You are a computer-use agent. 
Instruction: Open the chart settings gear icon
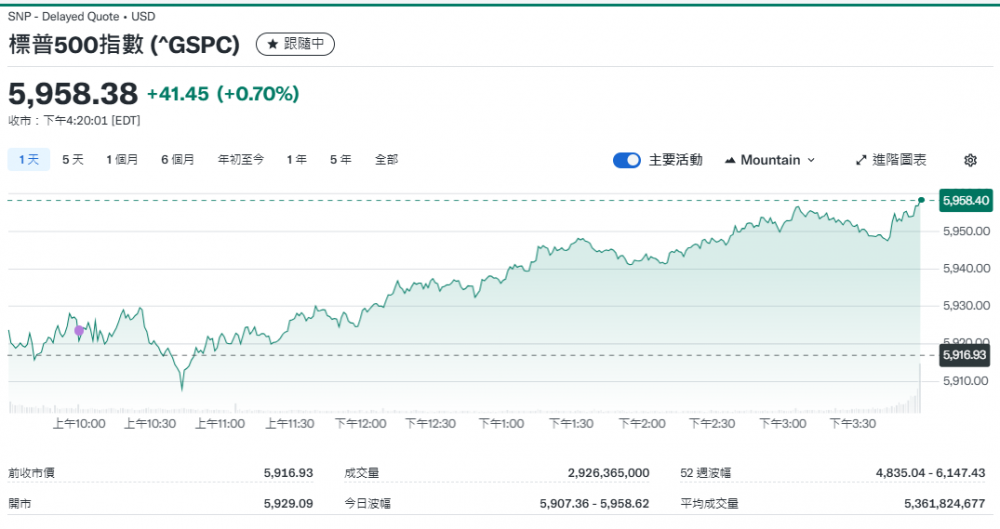pyautogui.click(x=969, y=160)
